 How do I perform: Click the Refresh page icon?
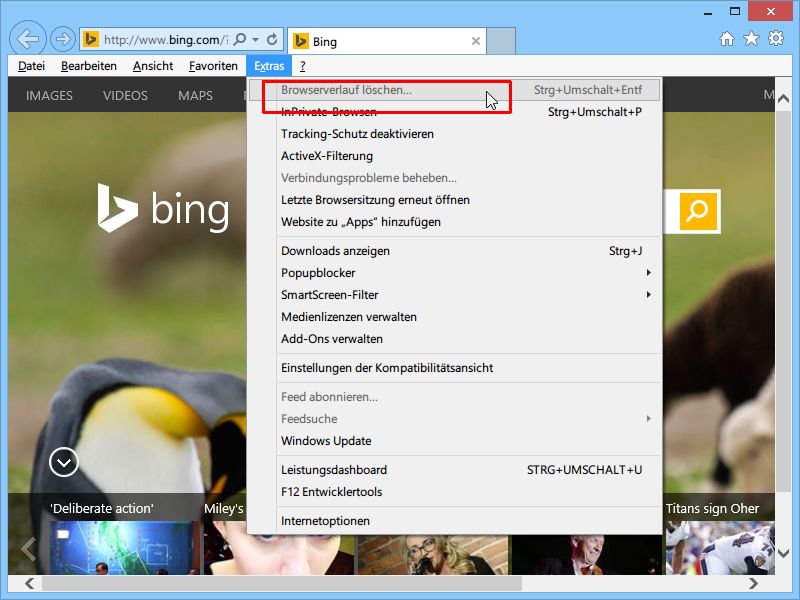click(272, 39)
